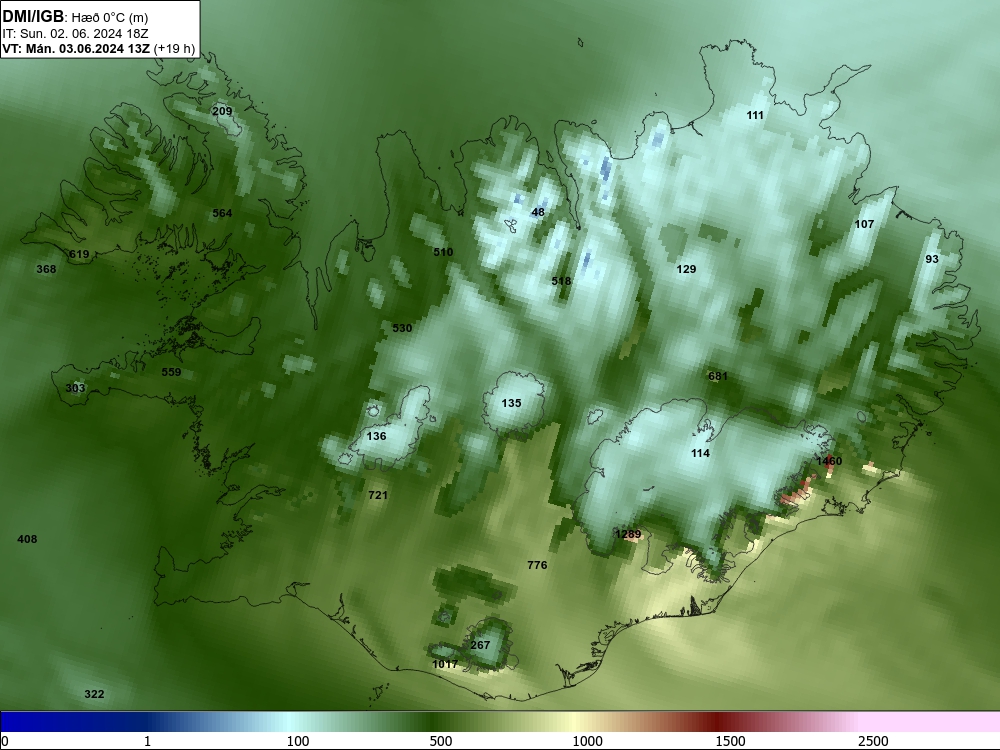The image size is (1000, 750).
Task: Click the legend tick label 500
Action: (x=441, y=741)
